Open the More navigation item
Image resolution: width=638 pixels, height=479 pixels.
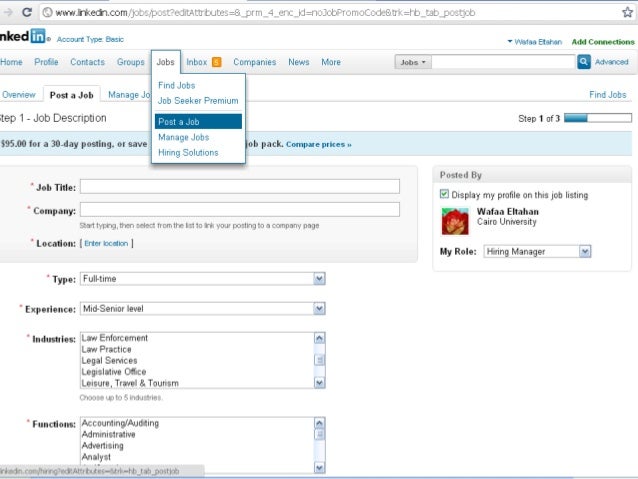(x=331, y=62)
